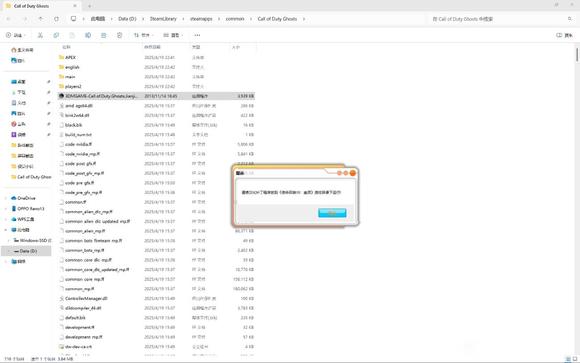Open the pinned Pictures folder in sidebar
The width and height of the screenshot is (580, 363).
(18, 114)
